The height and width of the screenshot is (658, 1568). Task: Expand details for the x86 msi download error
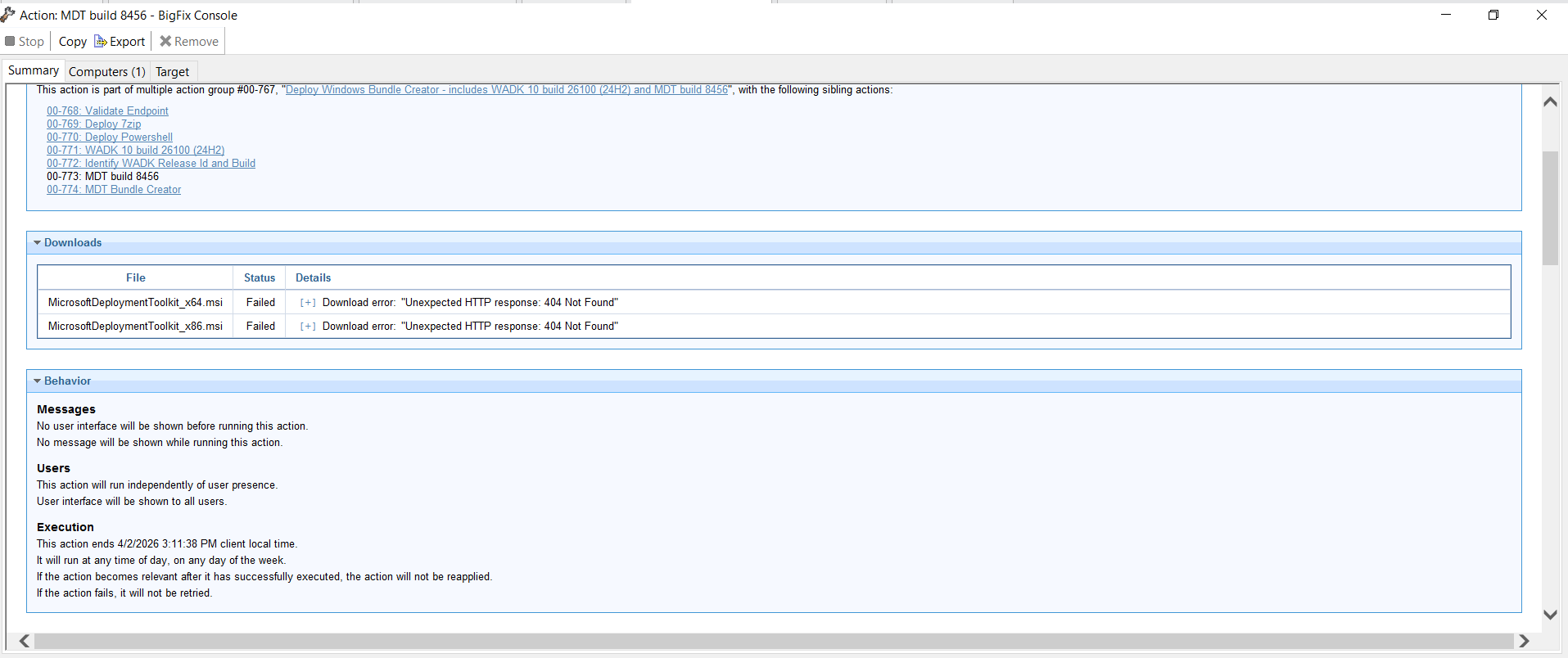(x=308, y=327)
